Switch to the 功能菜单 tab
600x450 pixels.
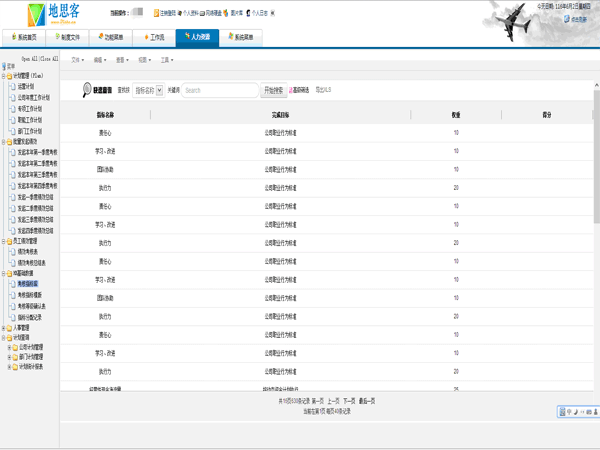tap(111, 38)
